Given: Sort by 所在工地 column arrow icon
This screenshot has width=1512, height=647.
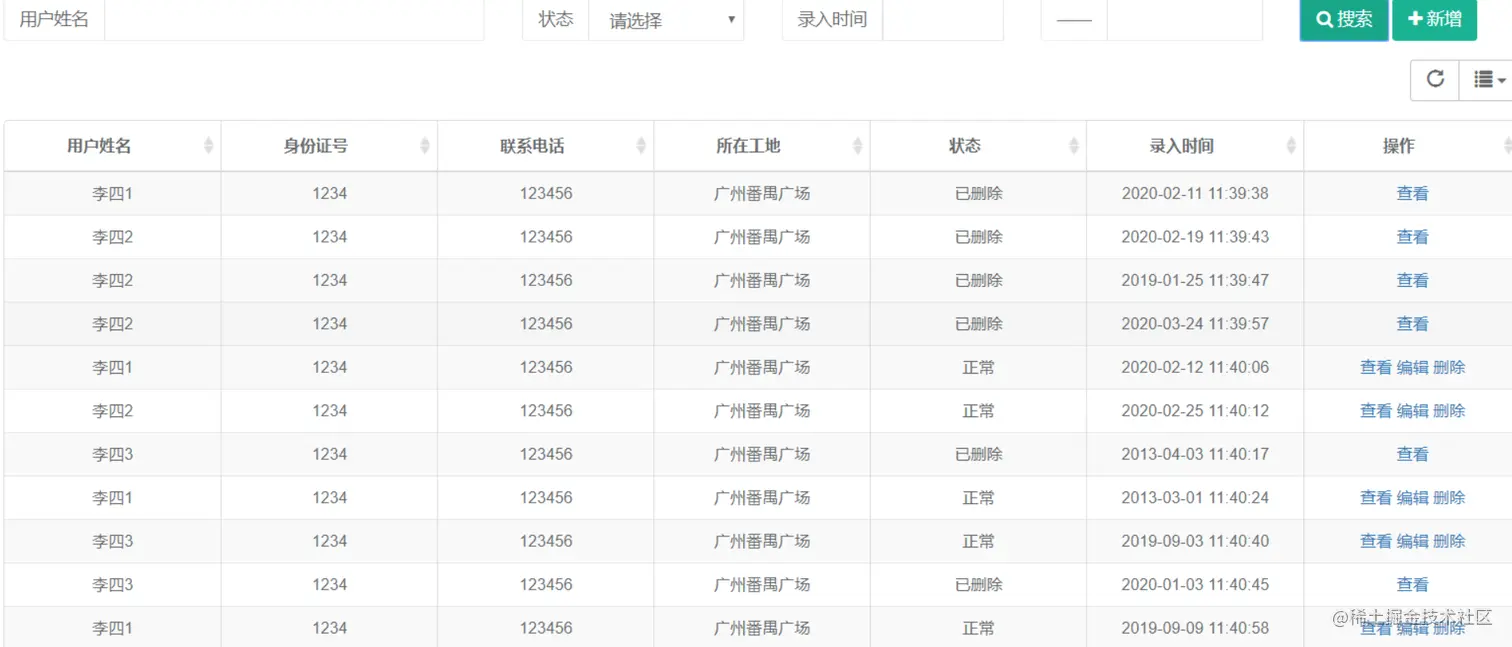Looking at the screenshot, I should click(857, 146).
